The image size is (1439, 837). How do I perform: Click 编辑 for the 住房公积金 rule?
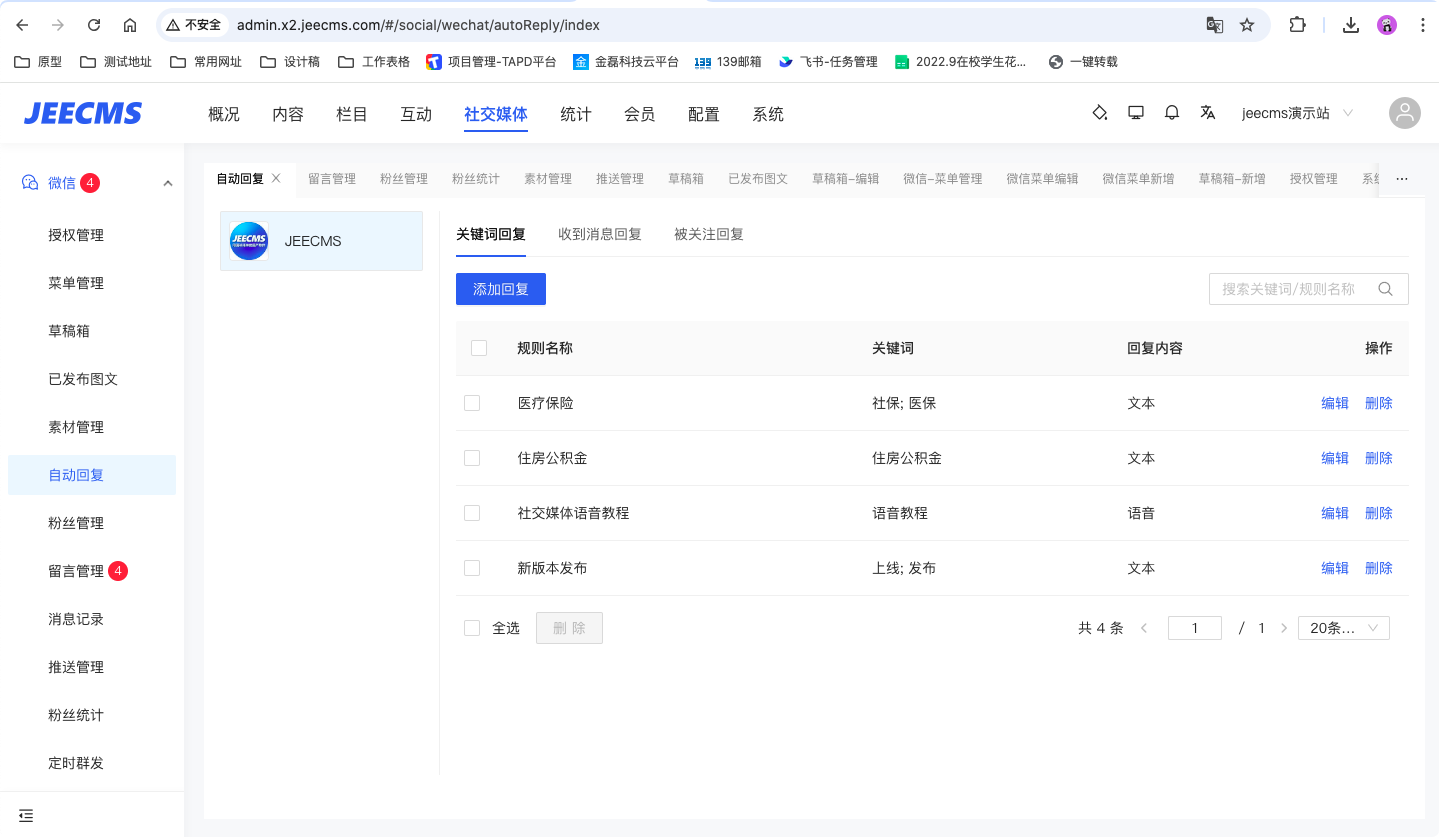[1335, 458]
